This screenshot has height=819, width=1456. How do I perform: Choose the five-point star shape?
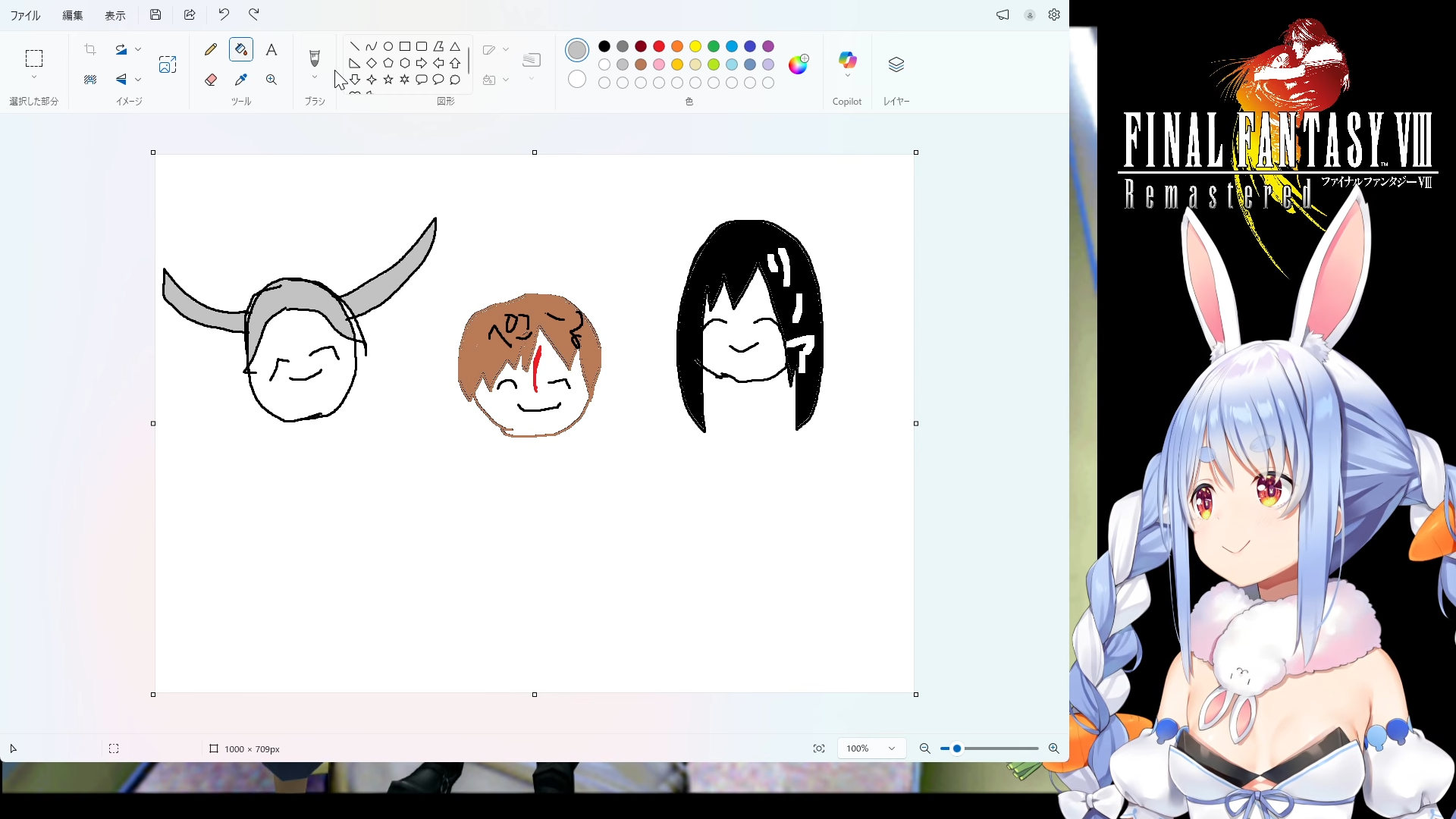tap(388, 80)
